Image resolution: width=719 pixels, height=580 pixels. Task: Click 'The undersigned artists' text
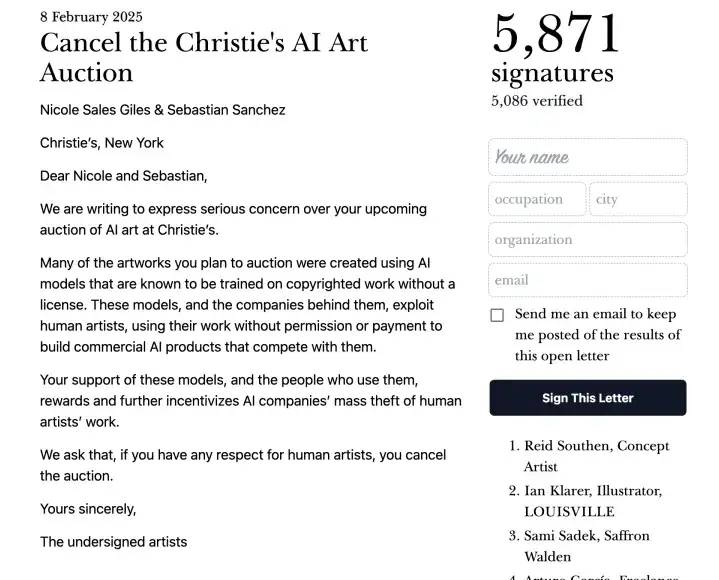point(114,542)
